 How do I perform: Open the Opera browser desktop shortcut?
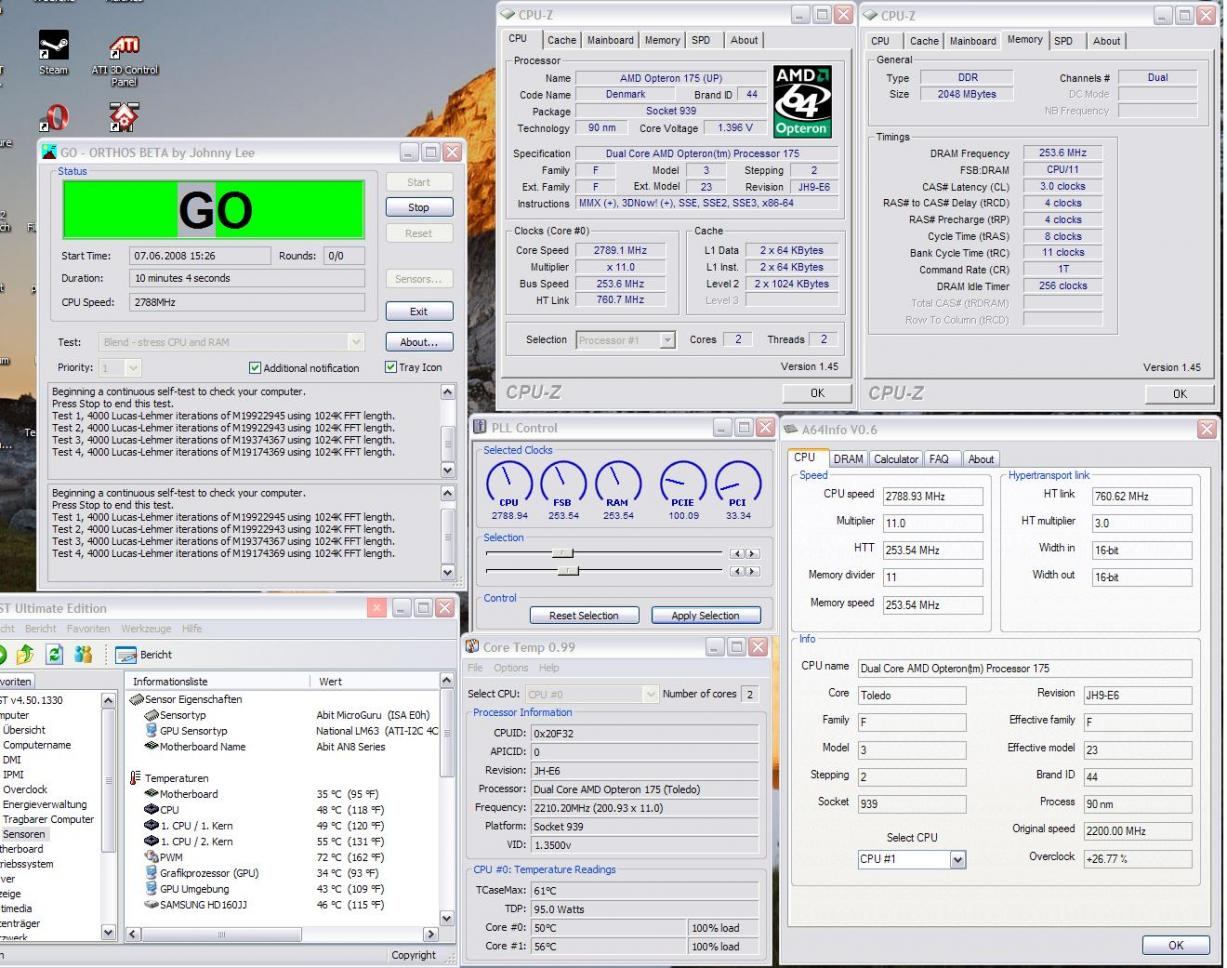(x=53, y=118)
